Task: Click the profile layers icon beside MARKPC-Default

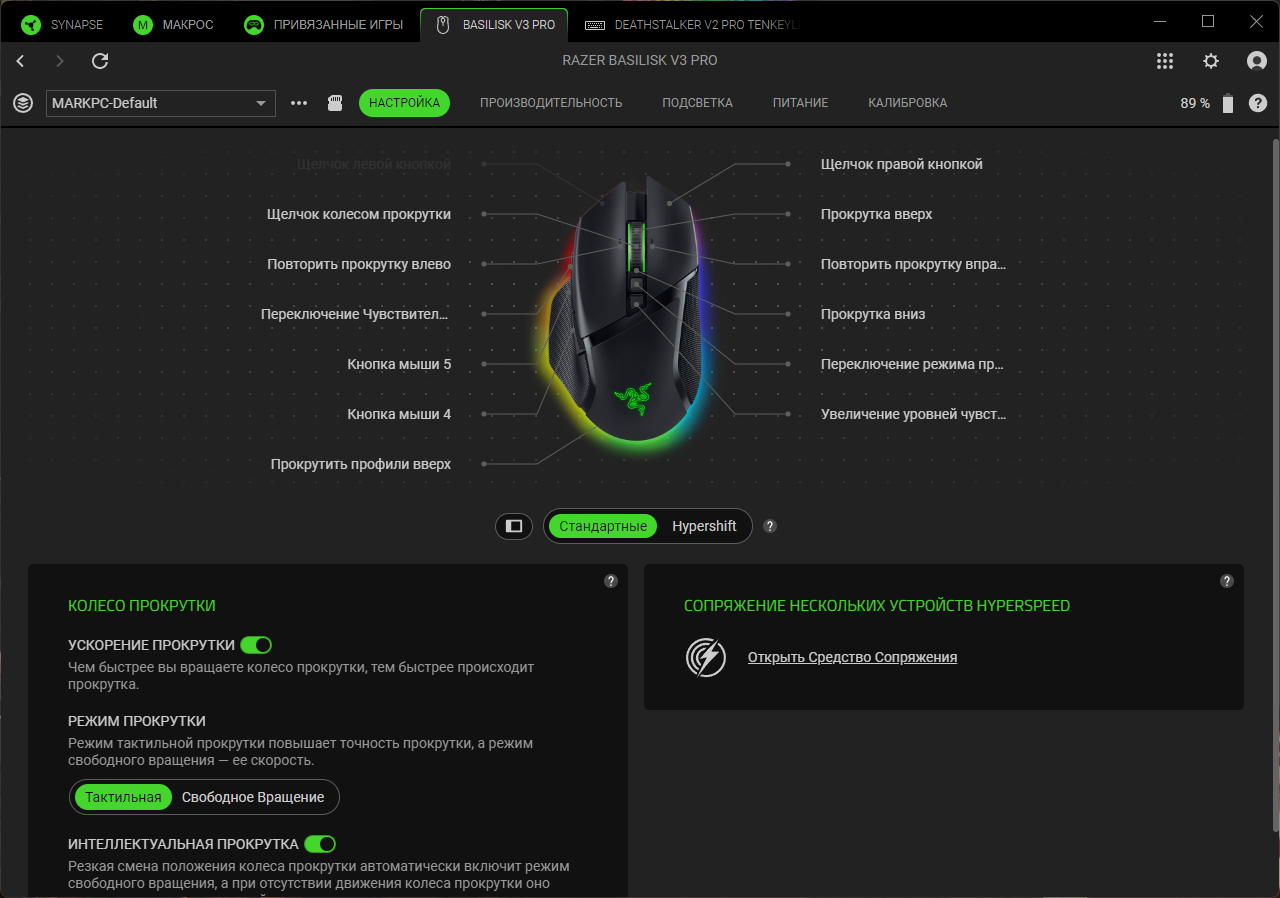Action: [23, 103]
